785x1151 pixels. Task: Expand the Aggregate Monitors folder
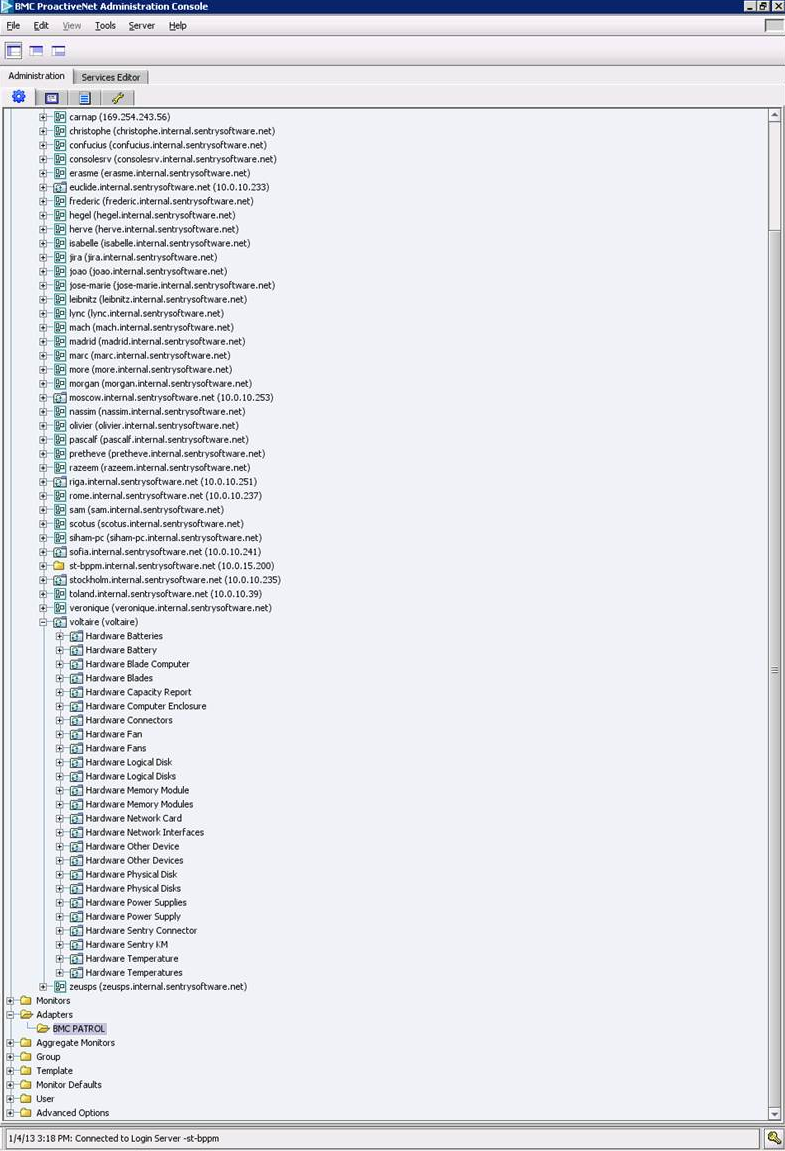pos(10,1042)
